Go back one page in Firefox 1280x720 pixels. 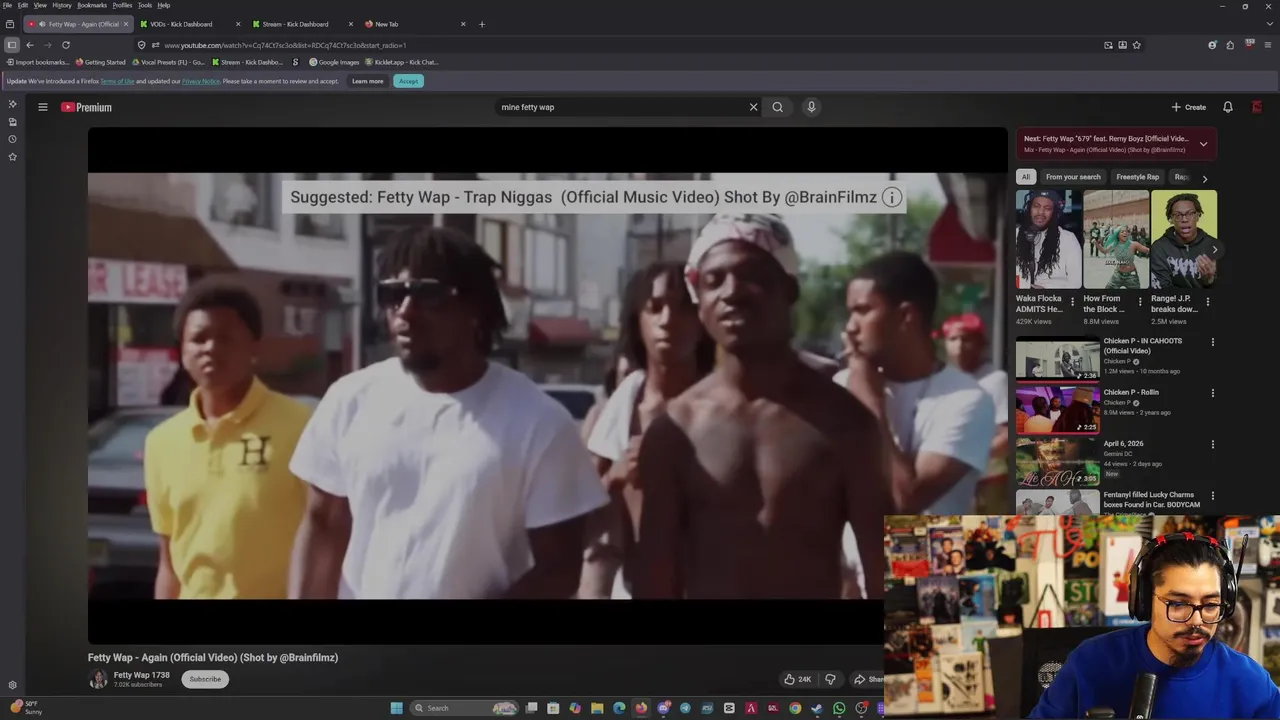coord(30,45)
